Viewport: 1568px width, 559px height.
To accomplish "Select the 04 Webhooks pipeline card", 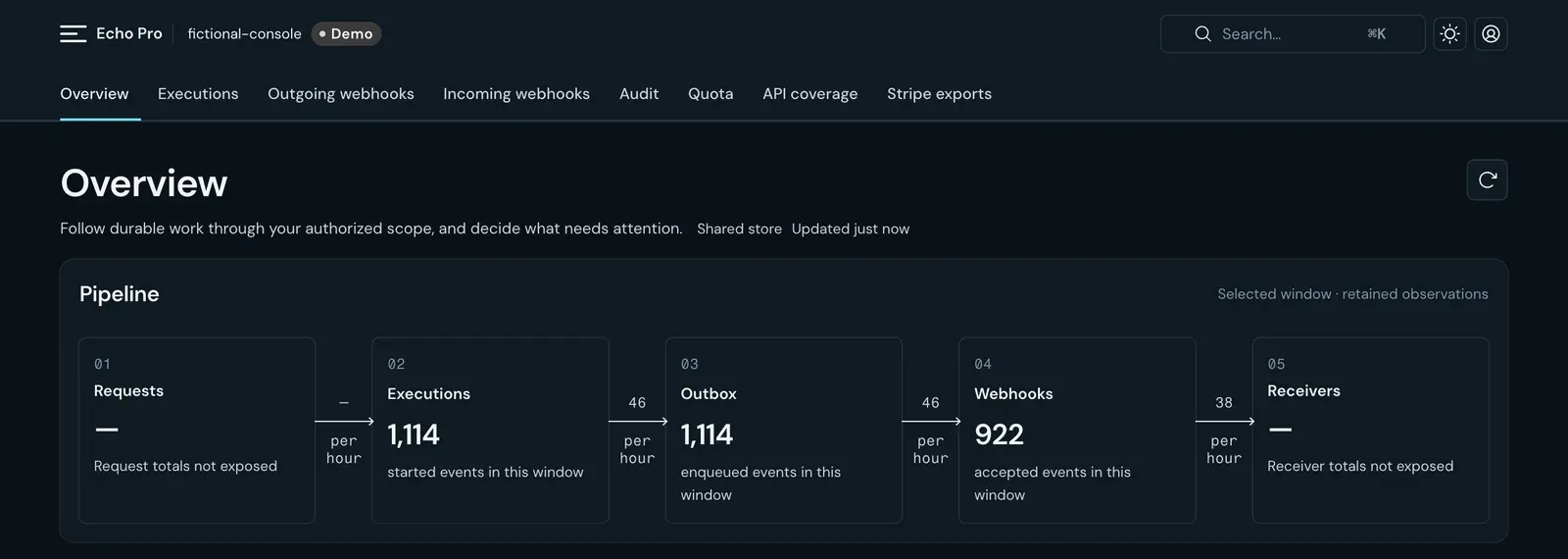I will click(x=1077, y=431).
